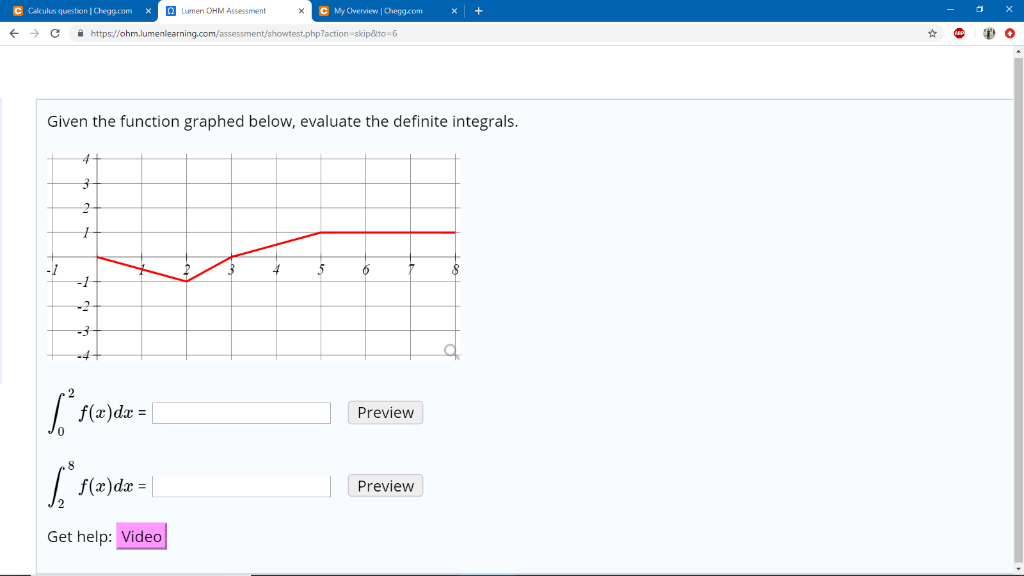The height and width of the screenshot is (576, 1024).
Task: Switch to the Lumen OHM Assessment tab
Action: (x=225, y=12)
